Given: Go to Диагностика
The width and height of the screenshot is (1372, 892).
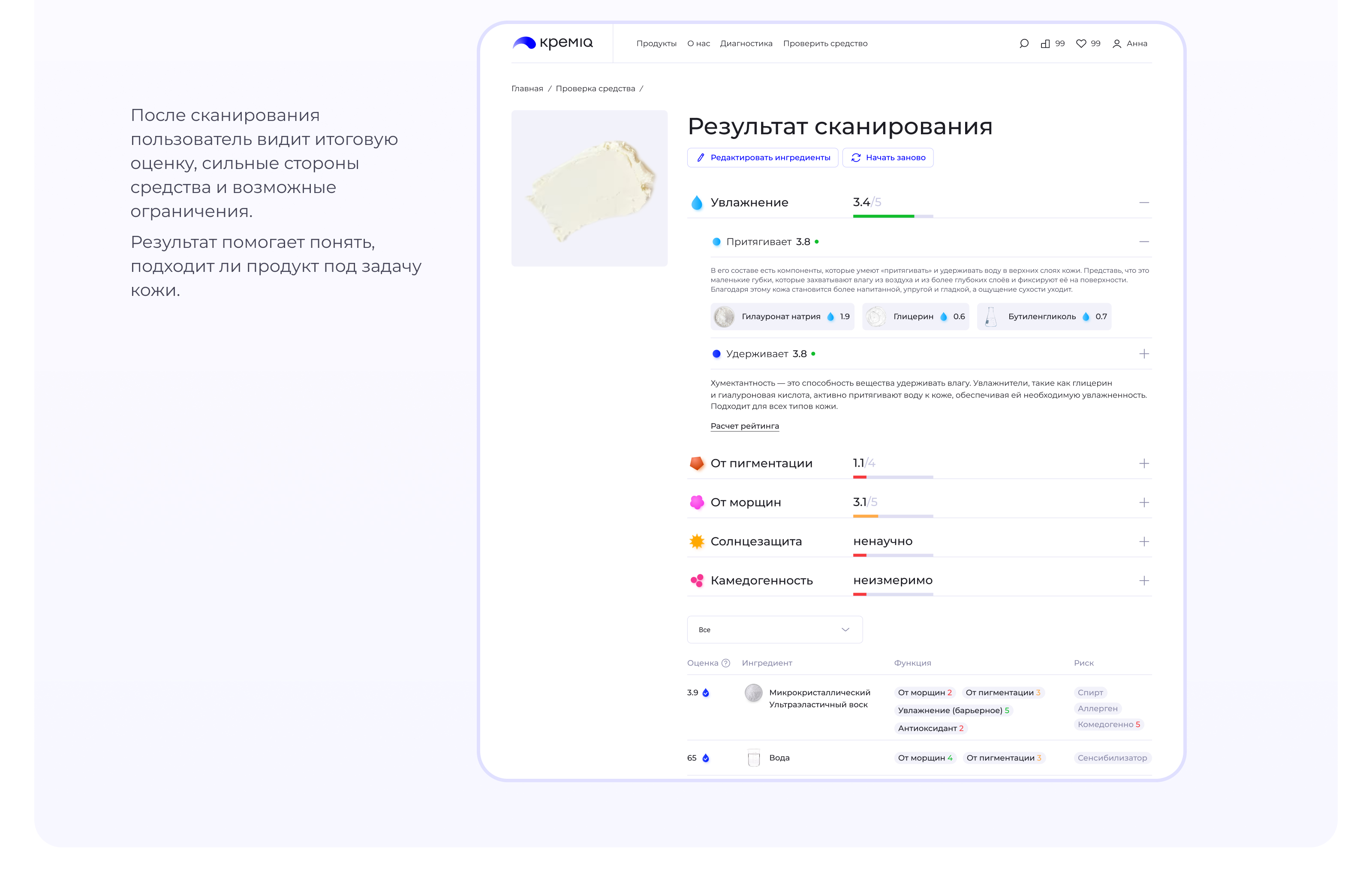Looking at the screenshot, I should point(746,44).
